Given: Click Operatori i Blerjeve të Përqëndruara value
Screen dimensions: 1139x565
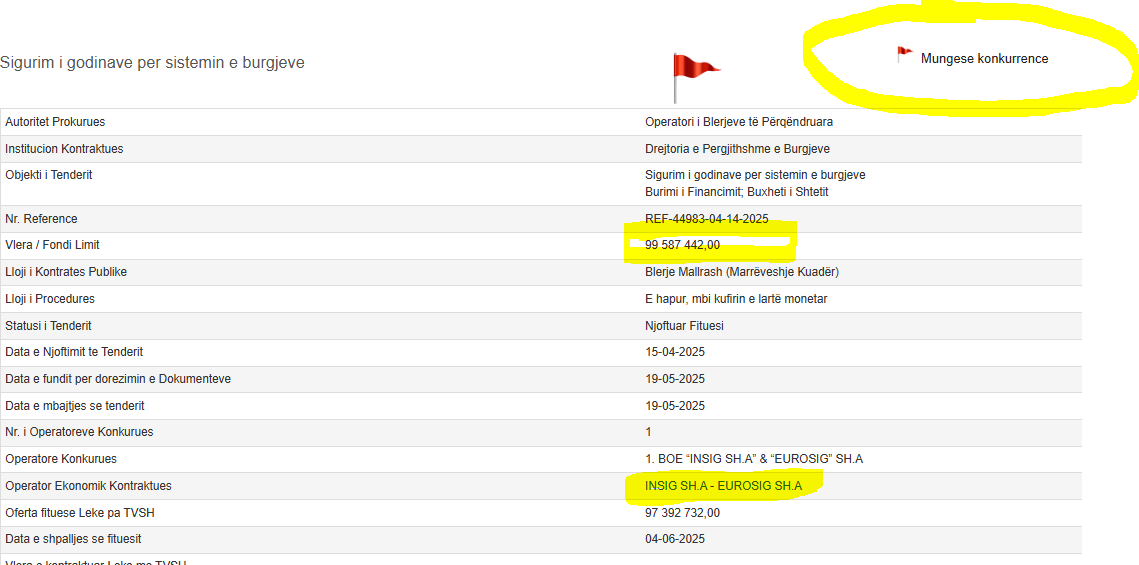Looking at the screenshot, I should 738,122.
